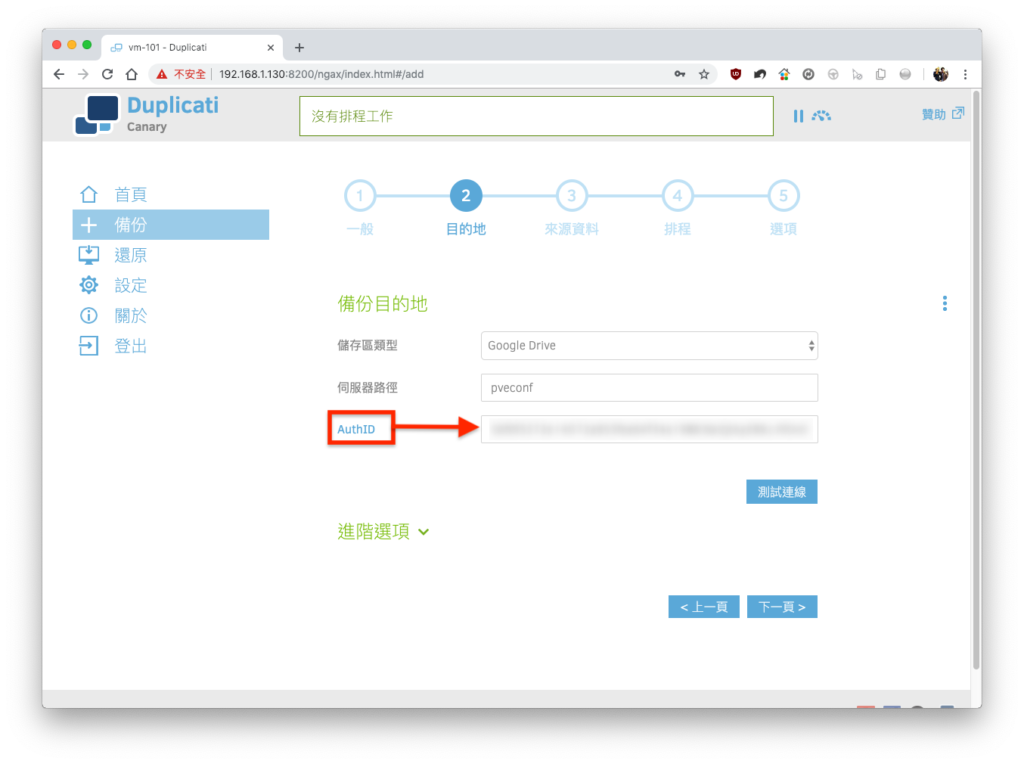Image resolution: width=1024 pixels, height=764 pixels.
Task: Click the info icon beside 關於
Action: tap(89, 315)
